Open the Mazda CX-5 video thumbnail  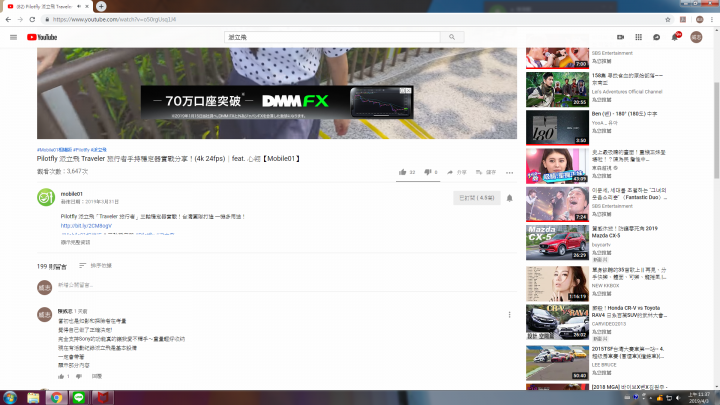point(557,242)
